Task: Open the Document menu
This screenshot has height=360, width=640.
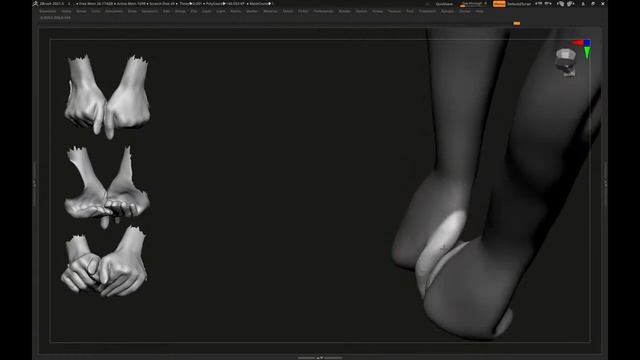Action: 114,11
